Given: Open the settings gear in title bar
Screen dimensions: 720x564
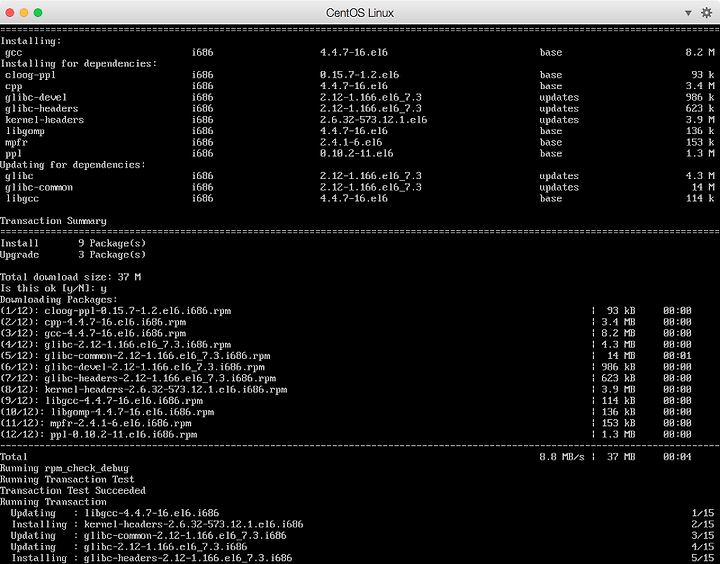Looking at the screenshot, I should coord(707,13).
